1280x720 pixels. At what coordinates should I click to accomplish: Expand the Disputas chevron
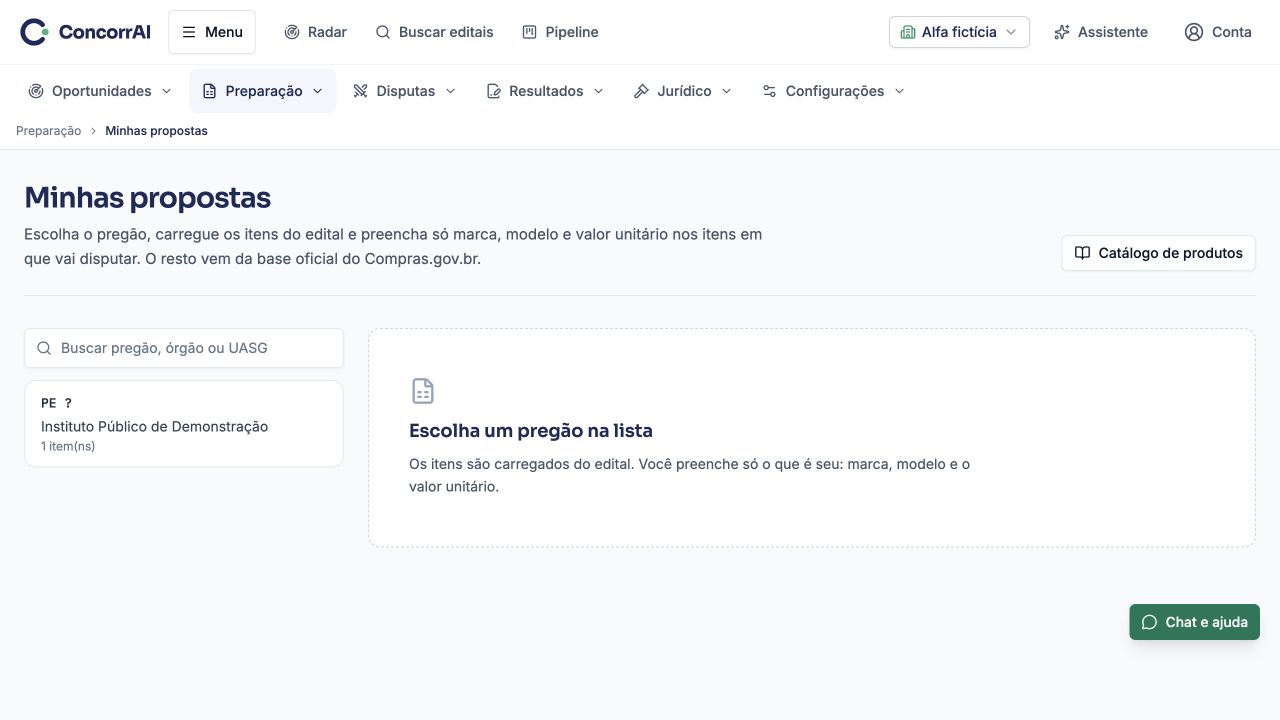[x=450, y=91]
